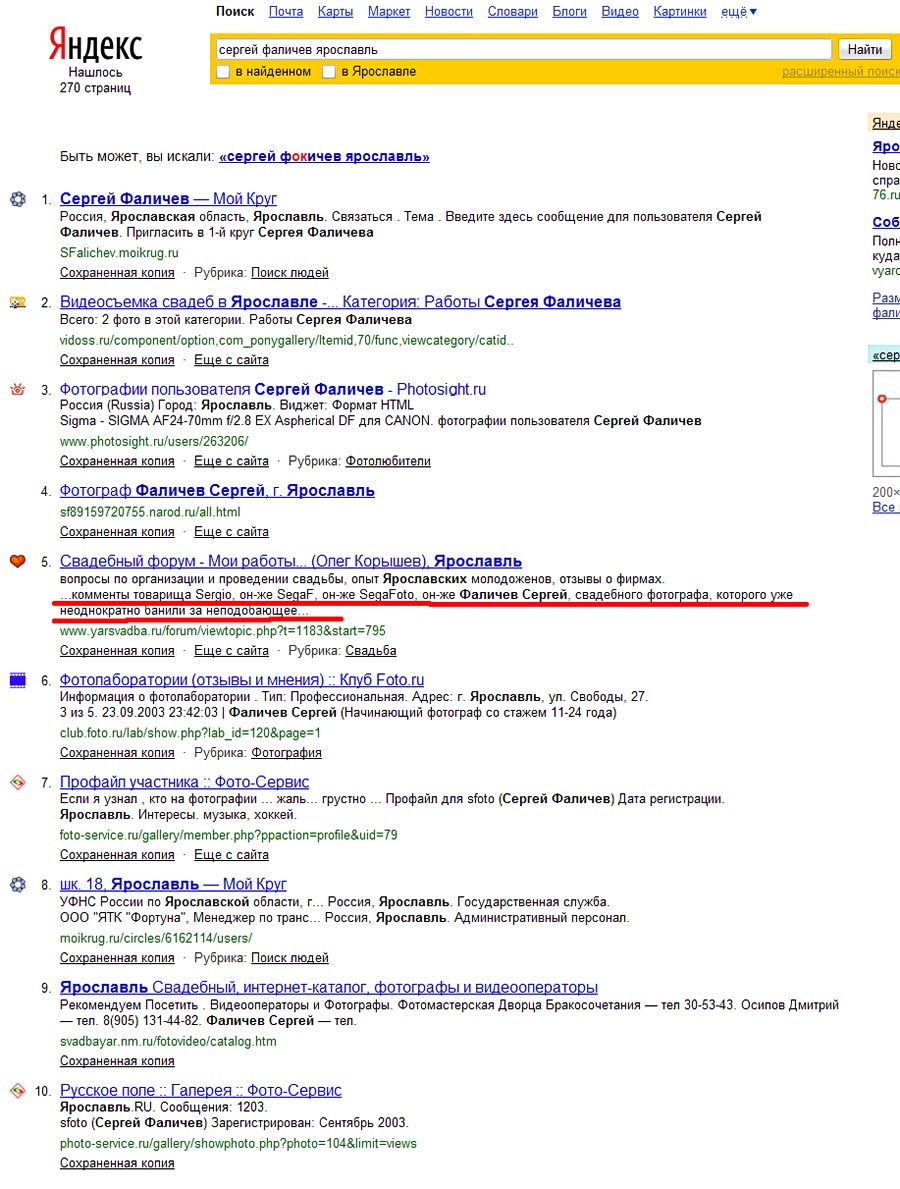Click the svadbayar.nm.ru/fotovideo/catalog.htm URL

pyautogui.click(x=168, y=1041)
